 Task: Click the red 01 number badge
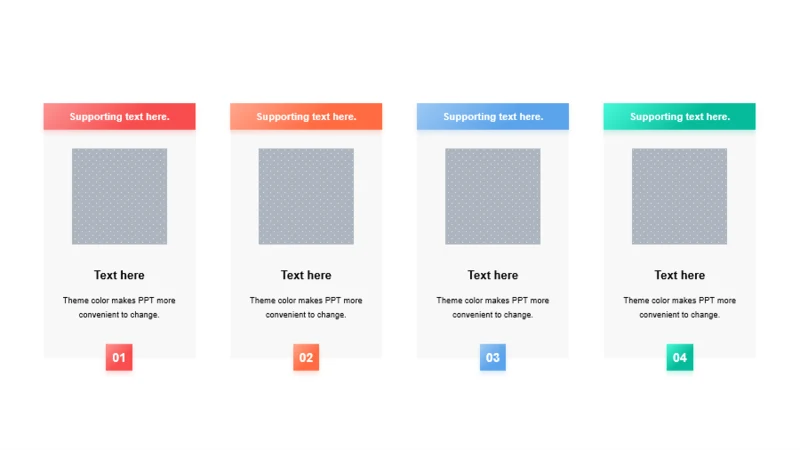[119, 357]
